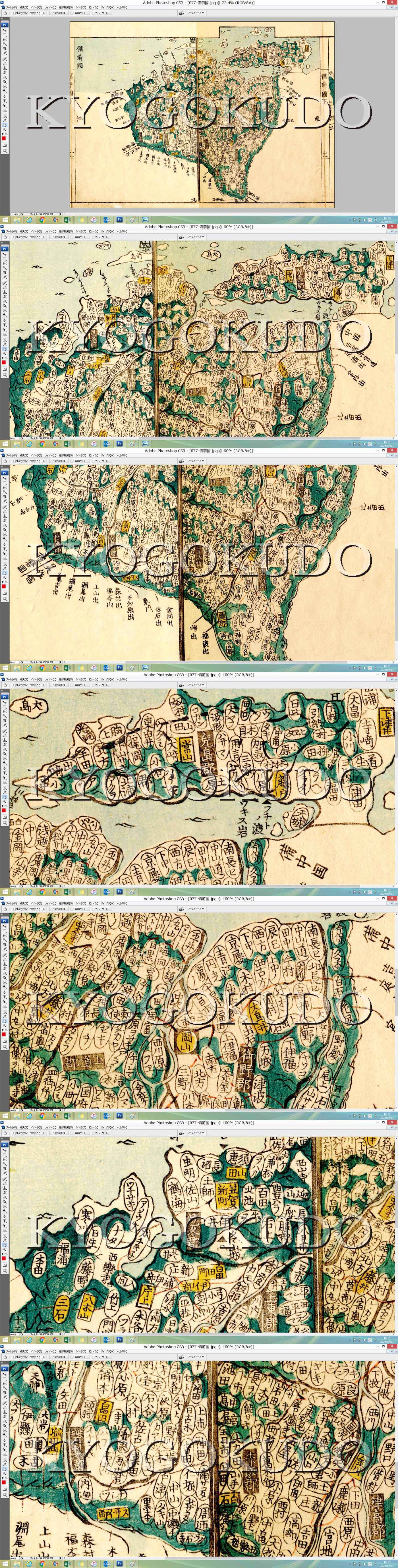Open the 選択範囲(S) menu in the 23.4% window
The height and width of the screenshot is (1568, 398).
pyautogui.click(x=65, y=7)
